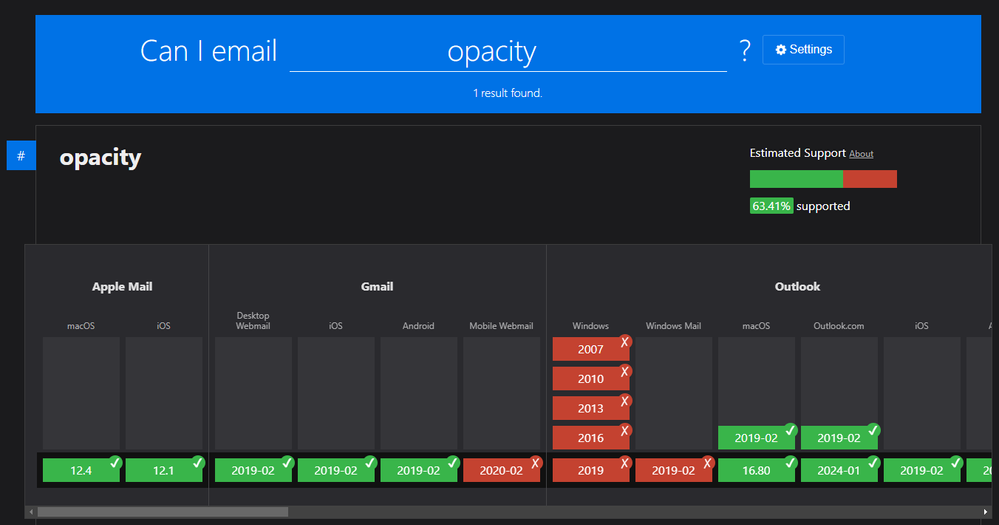Select Outlook macOS 16.80 cell

(x=756, y=470)
